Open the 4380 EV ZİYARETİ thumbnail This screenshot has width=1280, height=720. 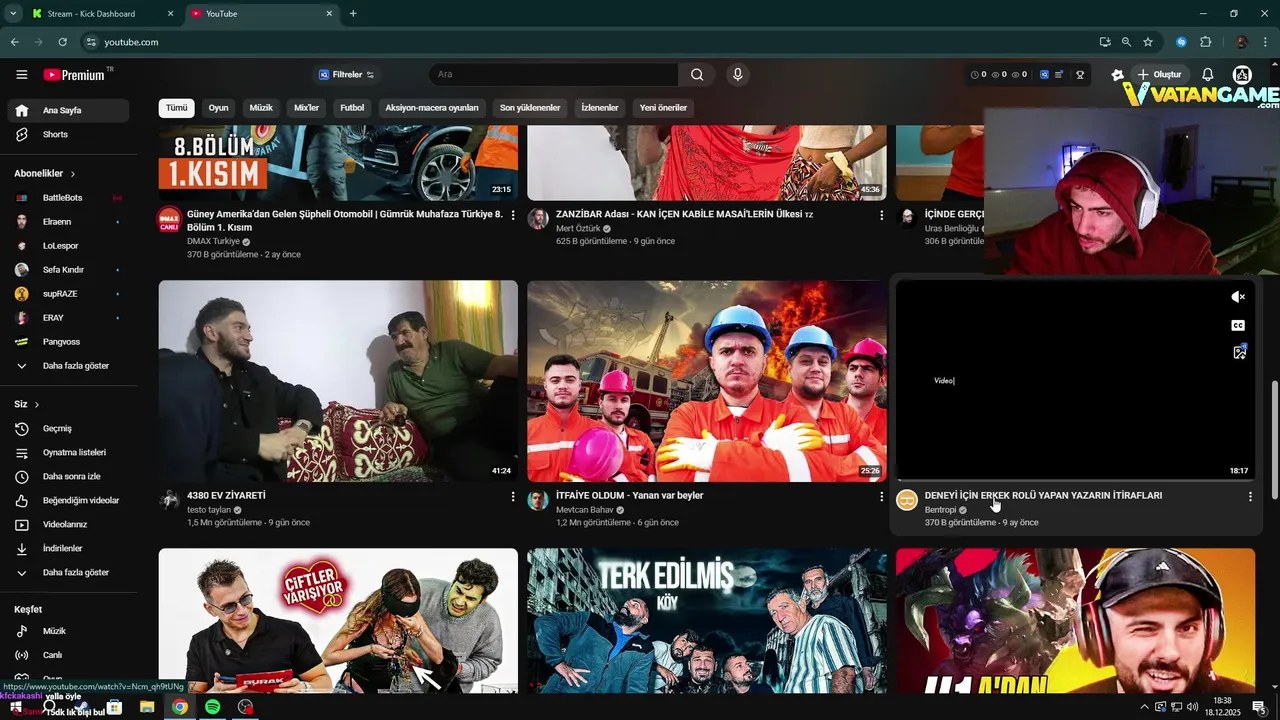(338, 381)
